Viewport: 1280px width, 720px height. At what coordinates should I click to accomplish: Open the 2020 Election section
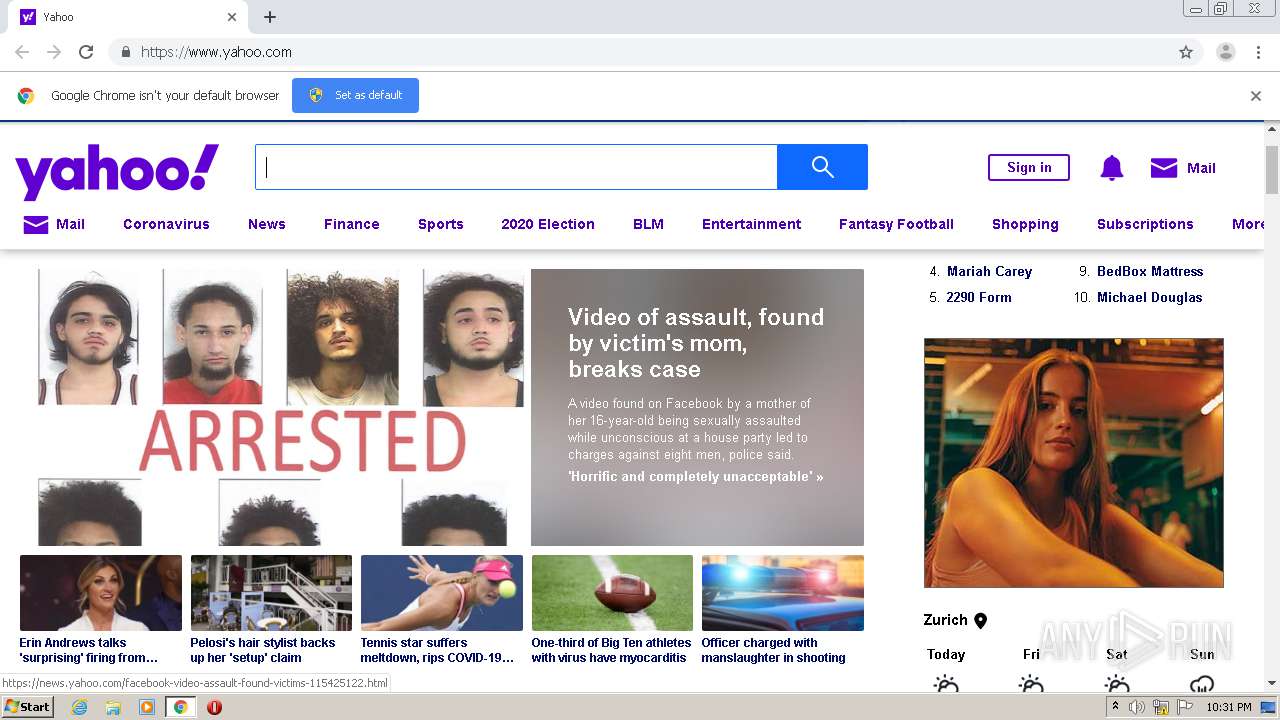pyautogui.click(x=548, y=224)
